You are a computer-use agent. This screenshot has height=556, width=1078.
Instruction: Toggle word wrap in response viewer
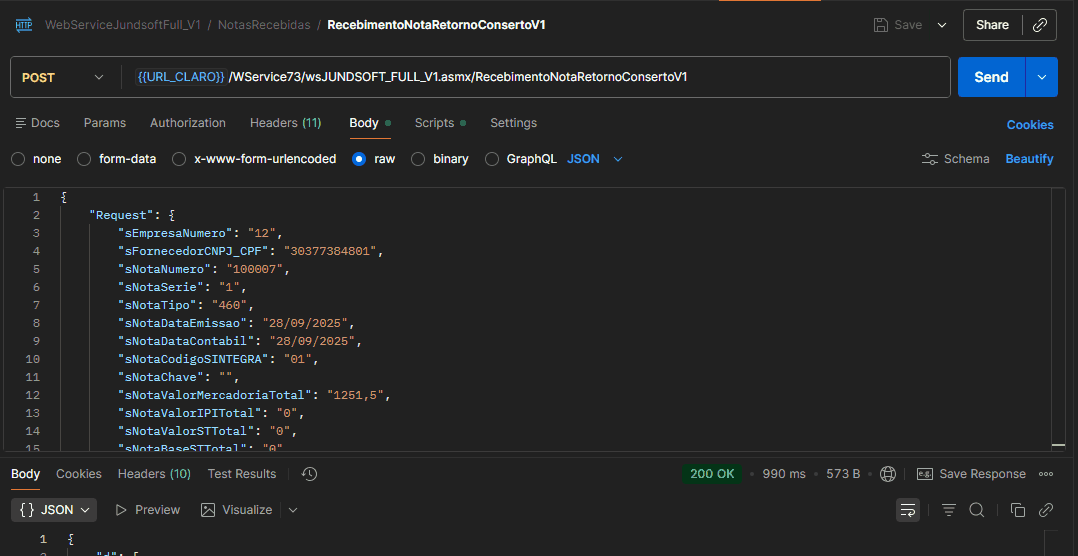click(x=908, y=510)
